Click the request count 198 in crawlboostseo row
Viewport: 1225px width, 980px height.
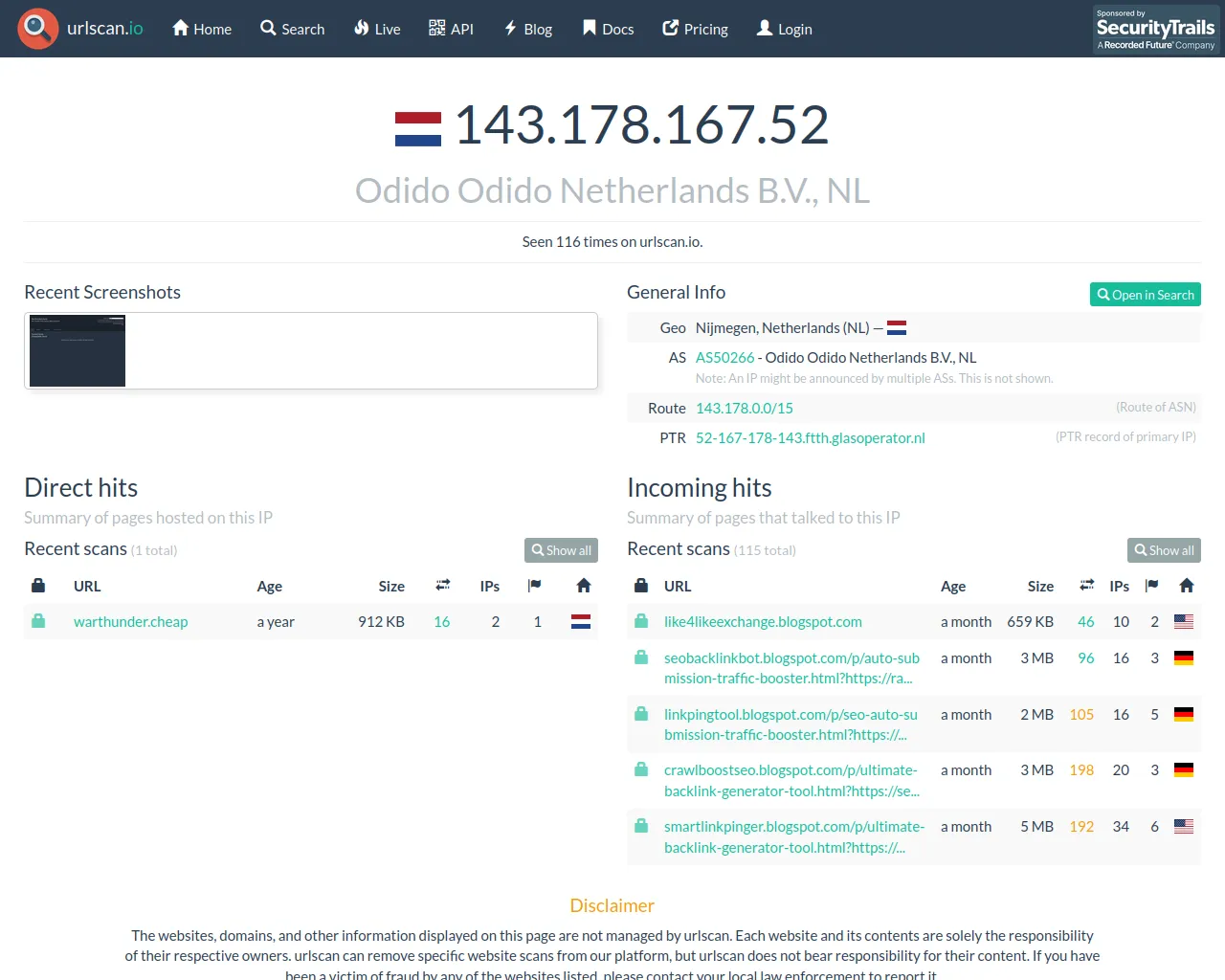coord(1081,769)
